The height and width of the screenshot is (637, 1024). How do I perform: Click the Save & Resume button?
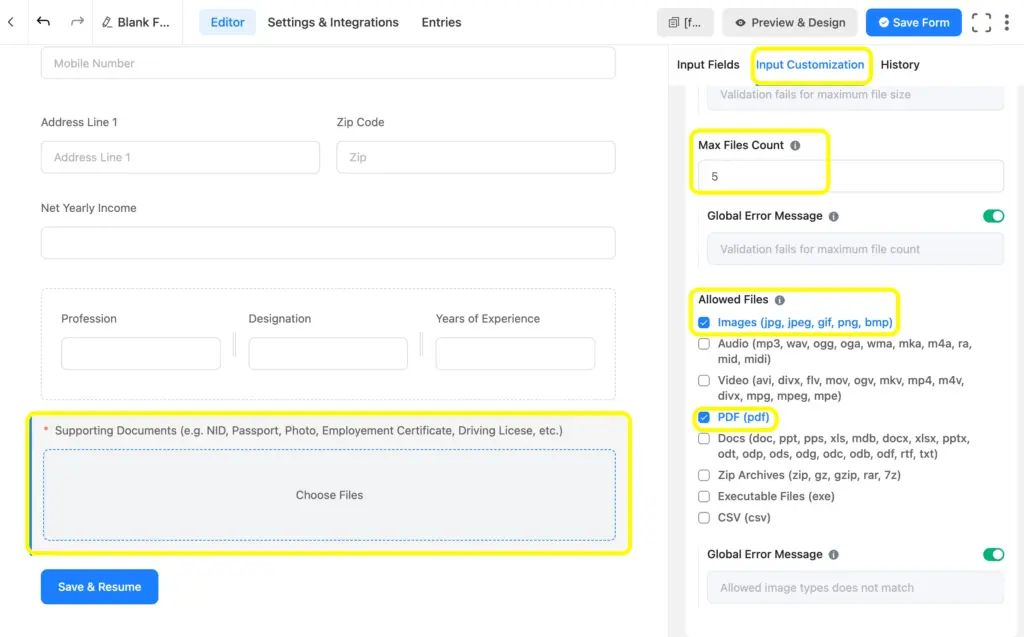coord(99,587)
